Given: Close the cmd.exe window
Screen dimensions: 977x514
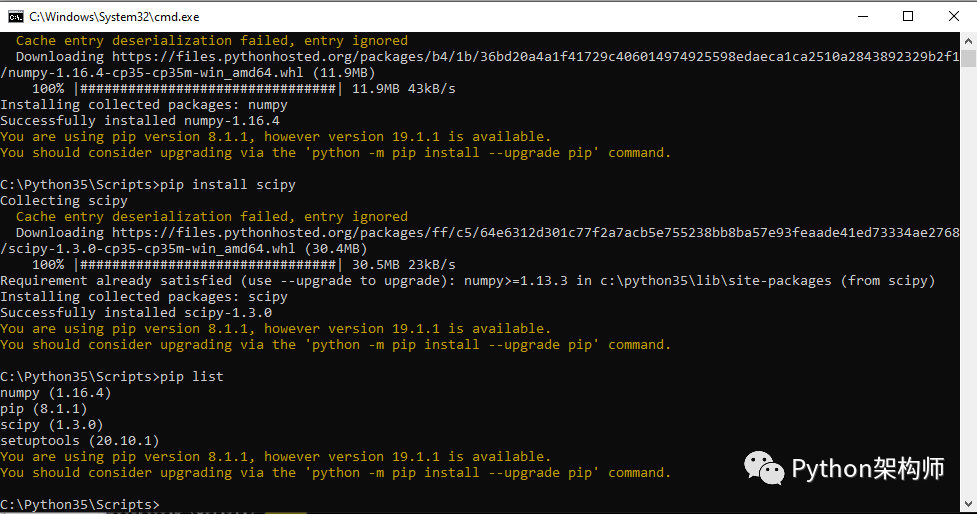Looking at the screenshot, I should pyautogui.click(x=953, y=17).
